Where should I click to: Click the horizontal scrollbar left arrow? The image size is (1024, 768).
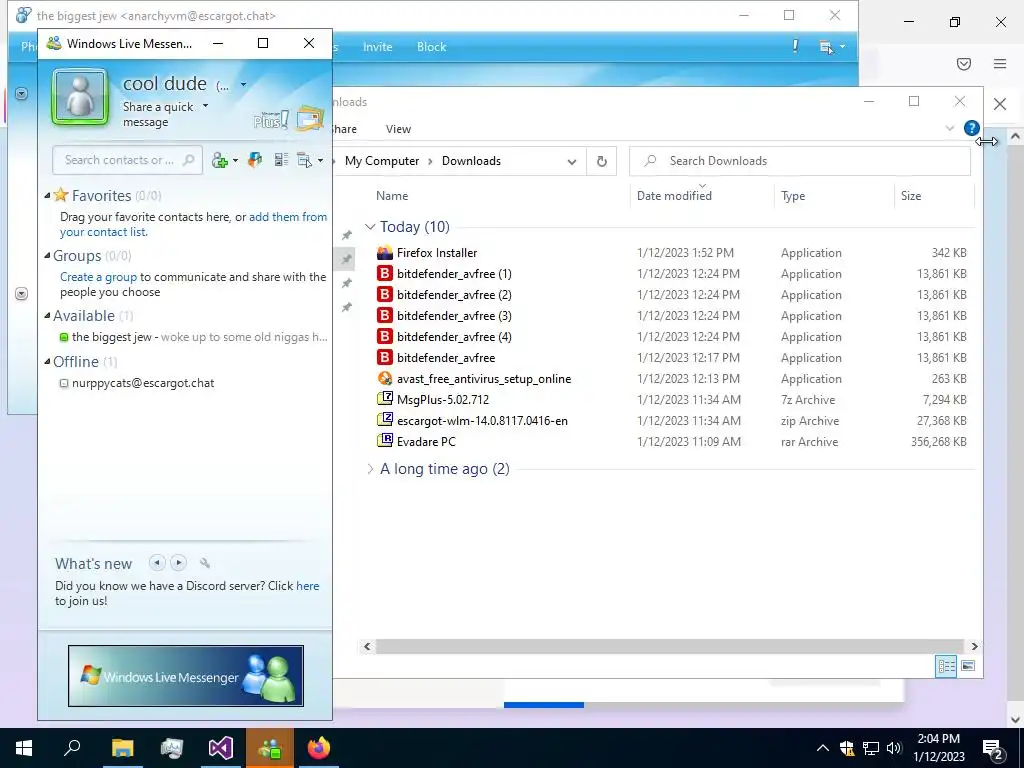367,646
